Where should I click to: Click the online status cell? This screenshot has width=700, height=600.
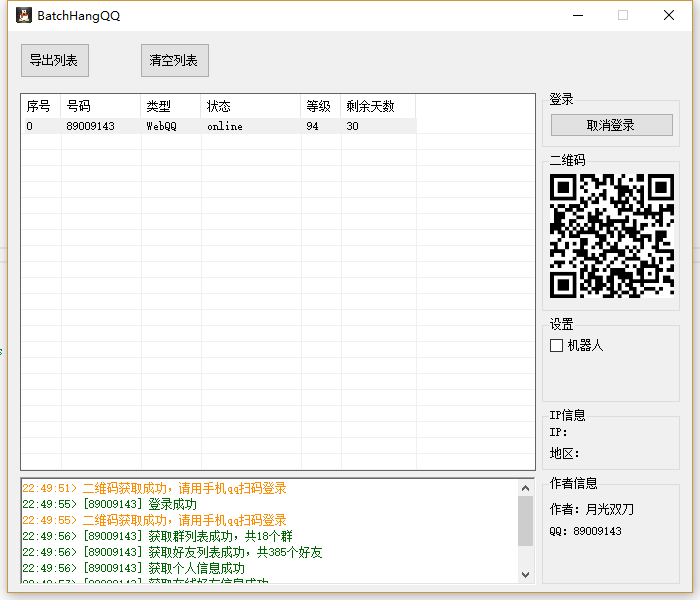(x=225, y=126)
